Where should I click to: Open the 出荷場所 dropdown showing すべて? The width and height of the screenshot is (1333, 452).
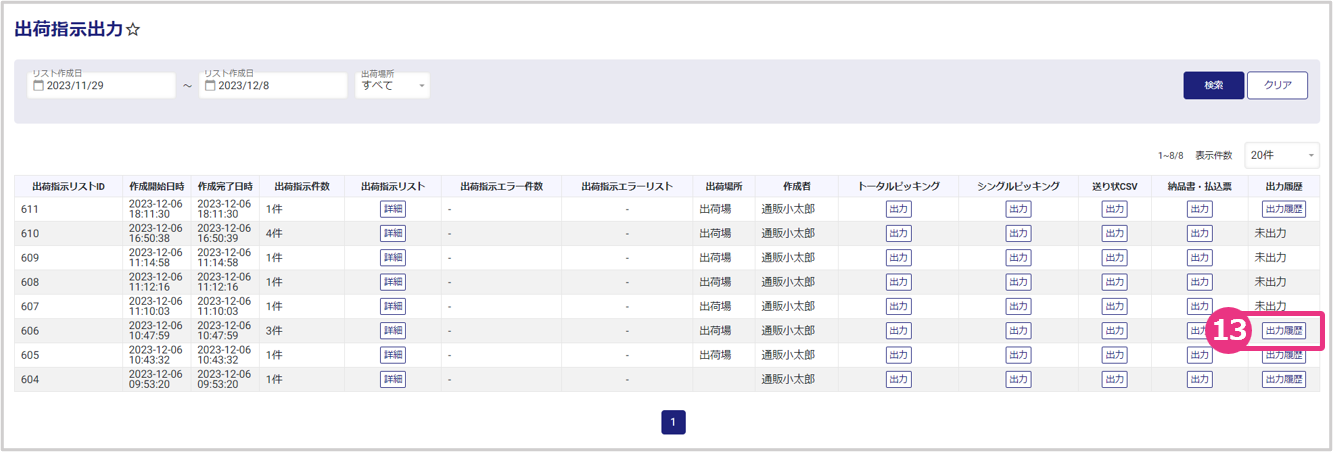point(393,86)
